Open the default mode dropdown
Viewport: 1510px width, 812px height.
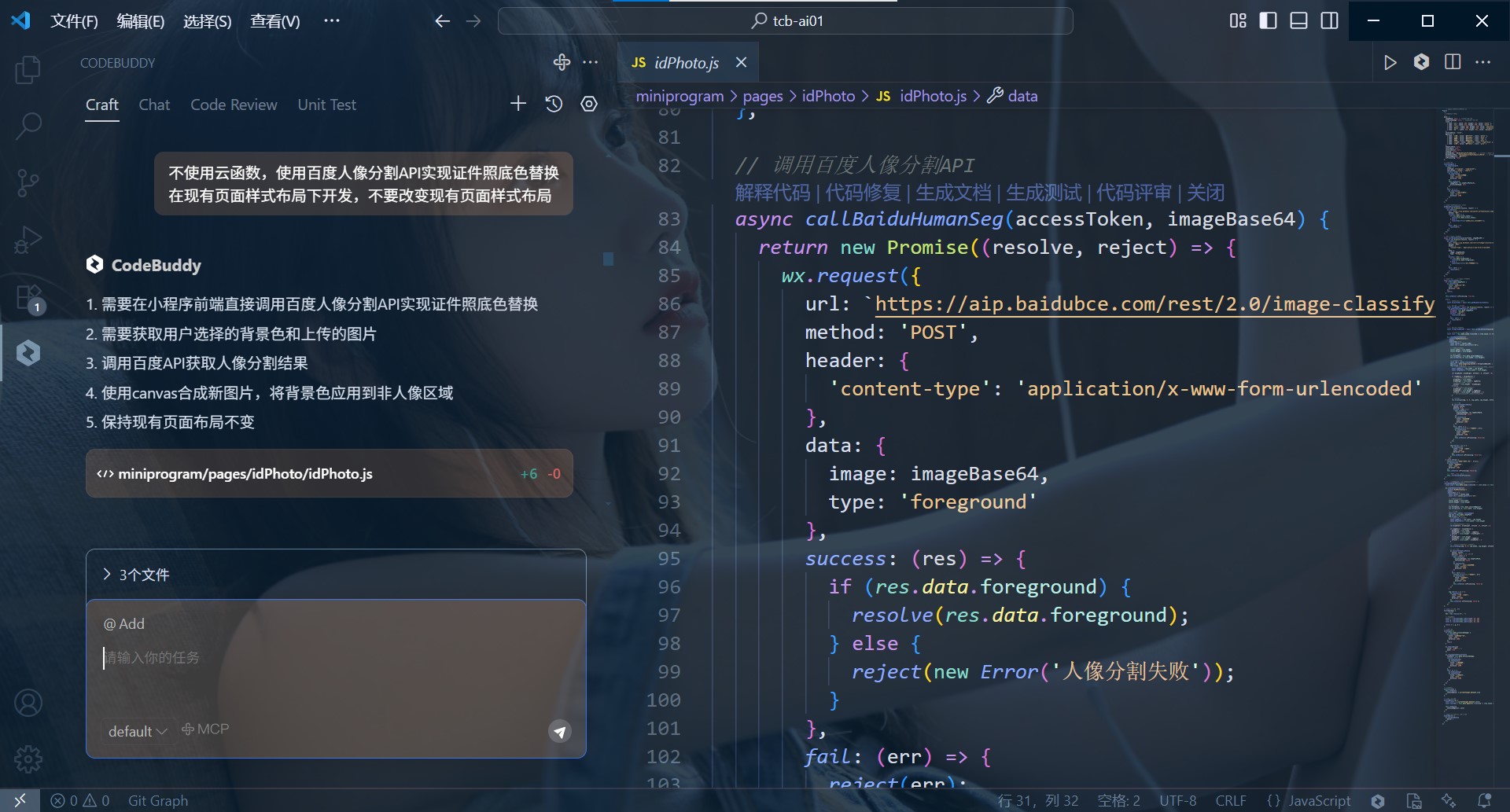pos(138,731)
